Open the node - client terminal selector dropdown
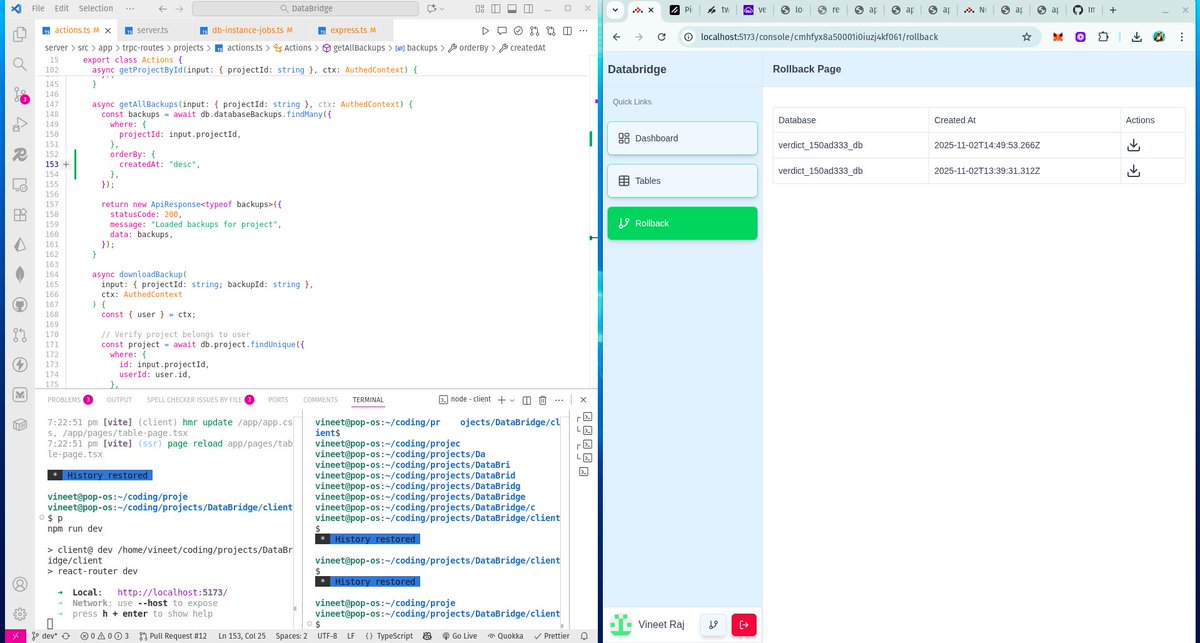1200x643 pixels. coord(465,399)
